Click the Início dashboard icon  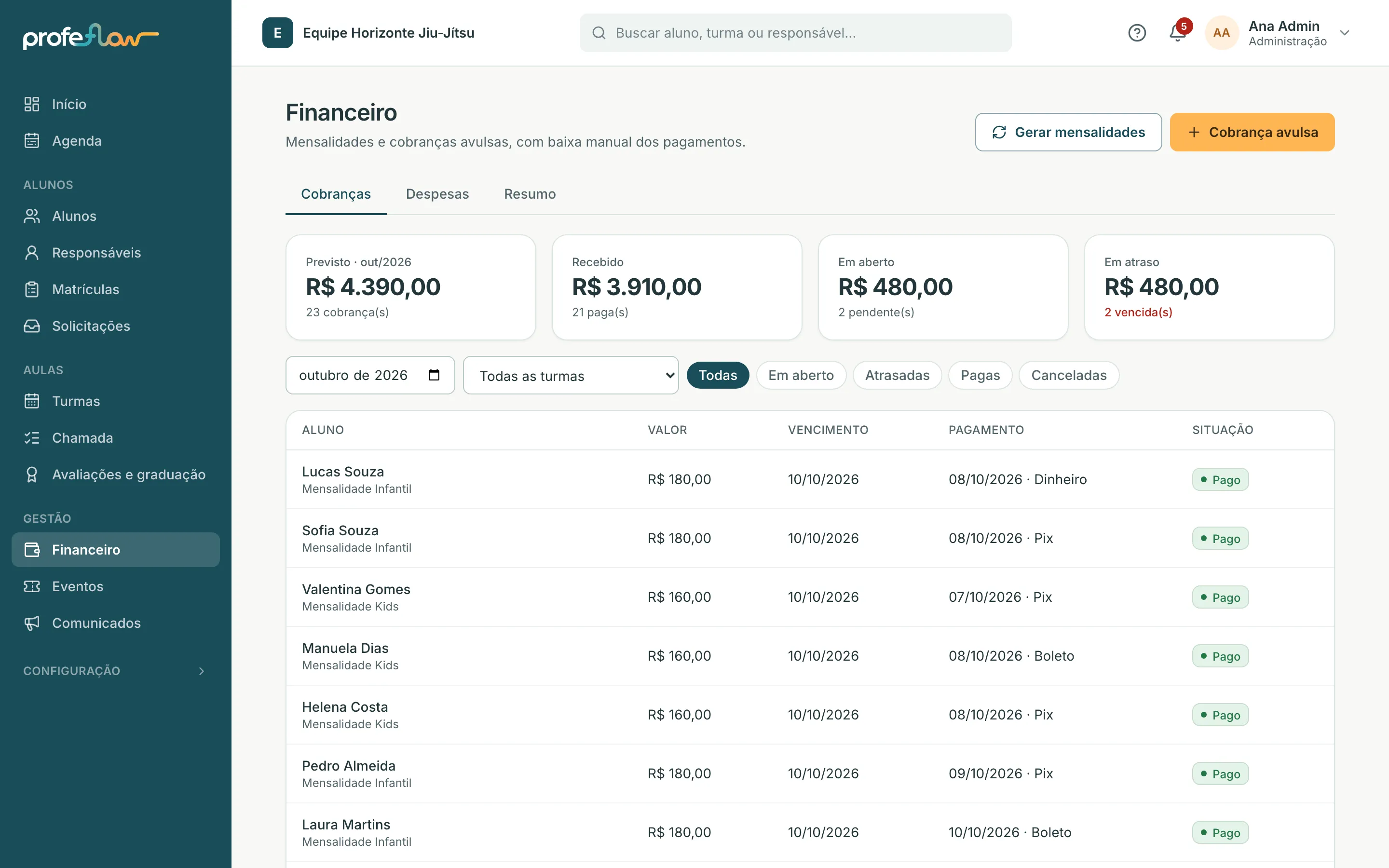[31, 104]
